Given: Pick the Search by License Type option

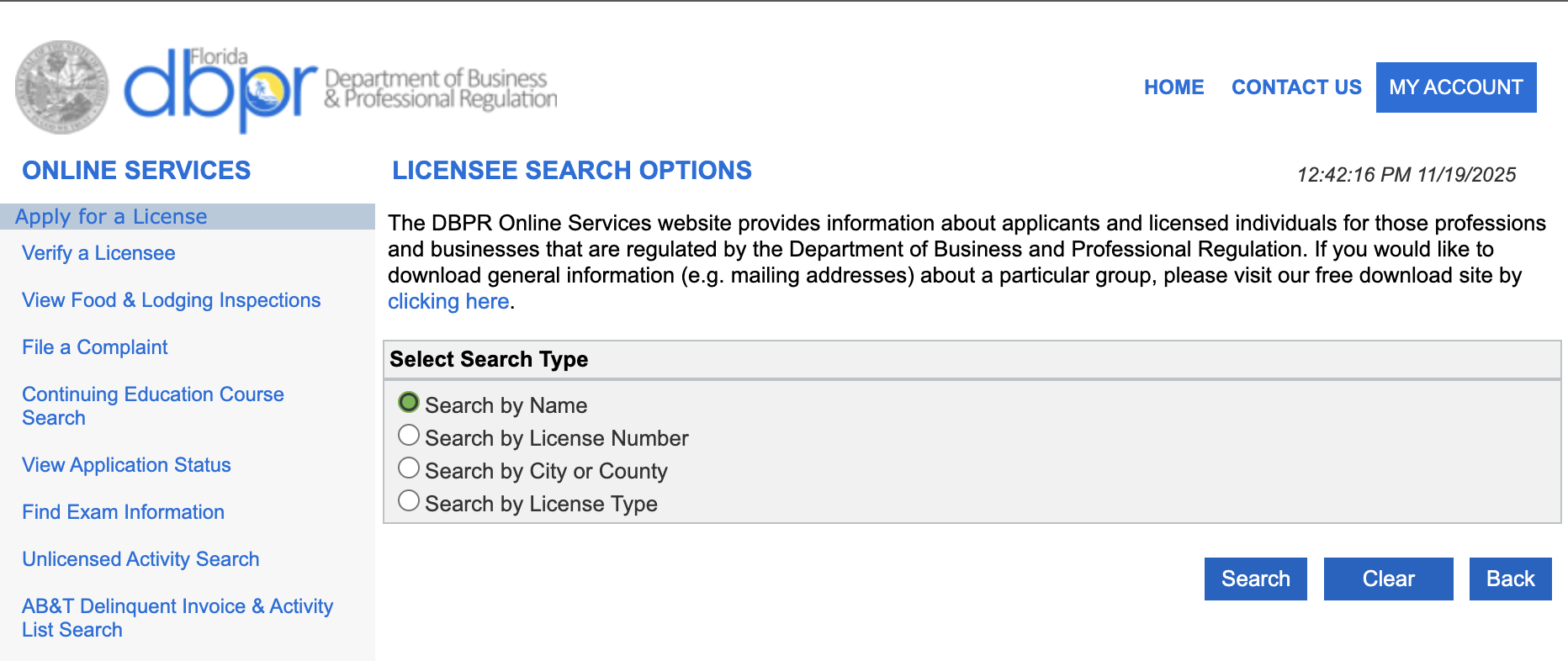Looking at the screenshot, I should pyautogui.click(x=409, y=501).
